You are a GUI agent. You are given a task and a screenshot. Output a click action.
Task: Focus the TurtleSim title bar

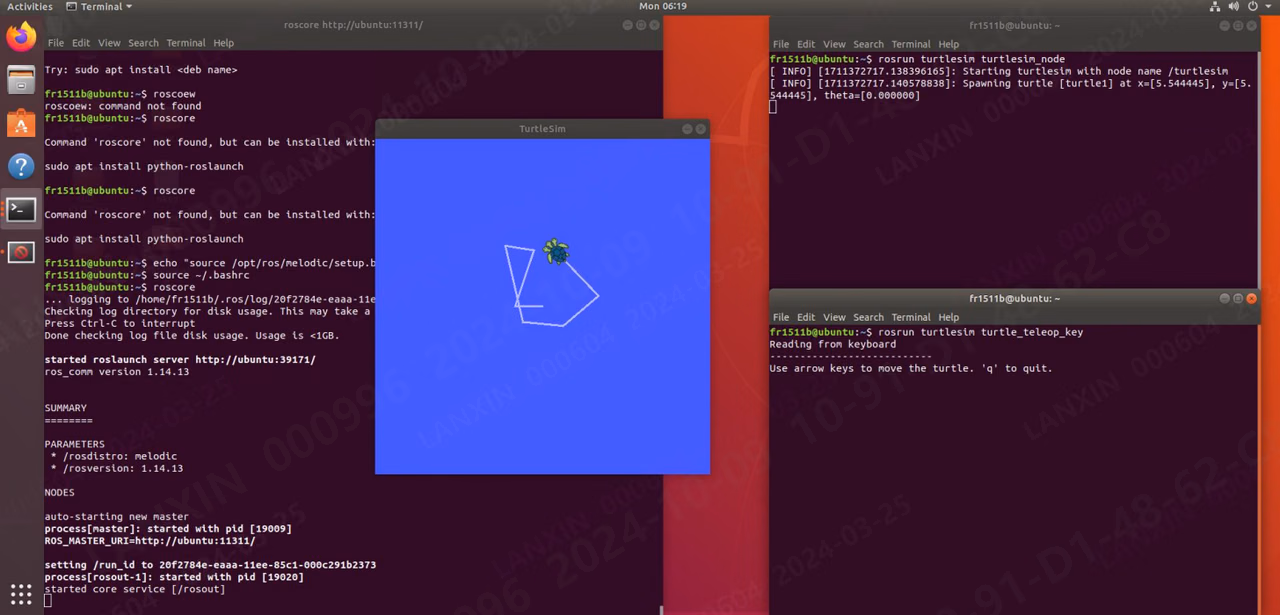(542, 129)
